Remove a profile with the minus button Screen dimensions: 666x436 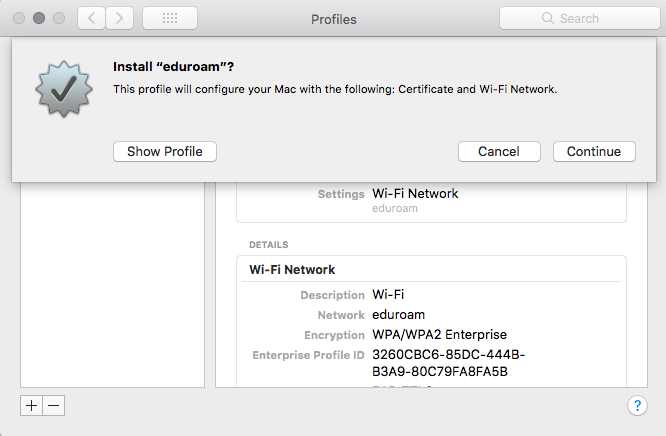click(x=54, y=405)
